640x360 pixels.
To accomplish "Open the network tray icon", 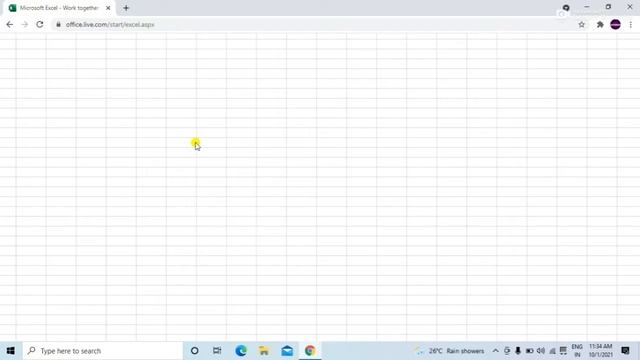I will pos(552,351).
